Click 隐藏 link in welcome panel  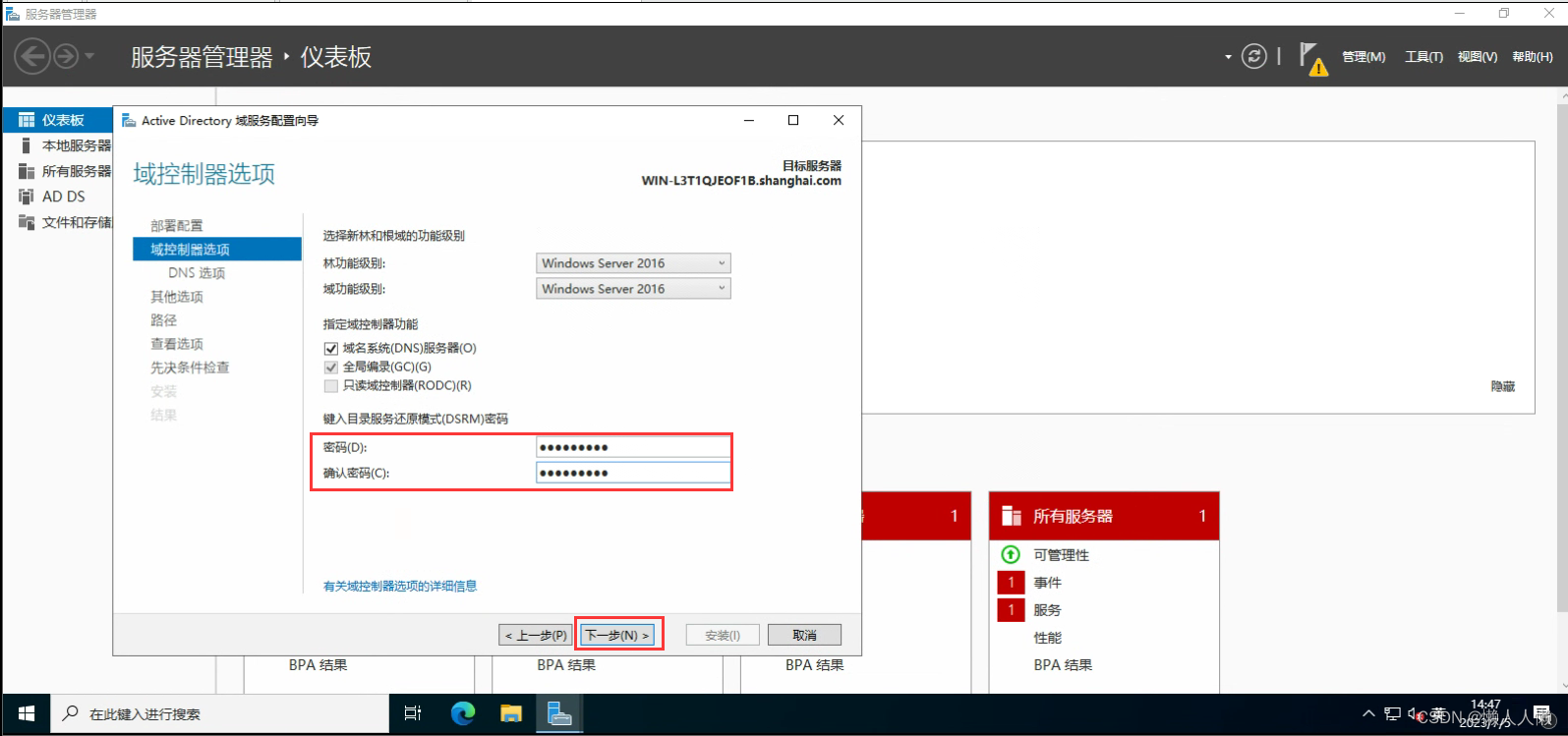(x=1502, y=387)
